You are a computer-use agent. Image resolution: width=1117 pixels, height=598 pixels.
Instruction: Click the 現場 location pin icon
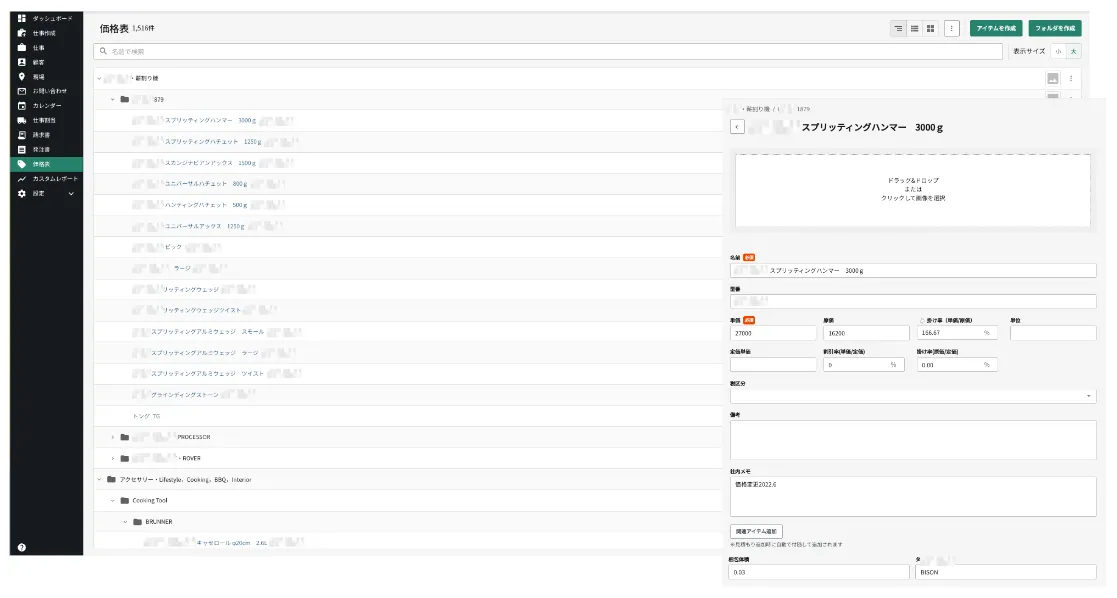coord(21,77)
